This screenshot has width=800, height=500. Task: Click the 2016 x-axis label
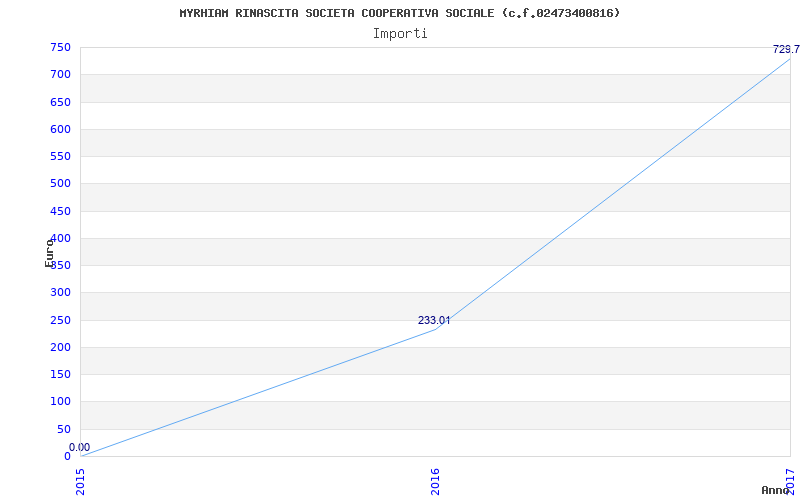coord(435,481)
